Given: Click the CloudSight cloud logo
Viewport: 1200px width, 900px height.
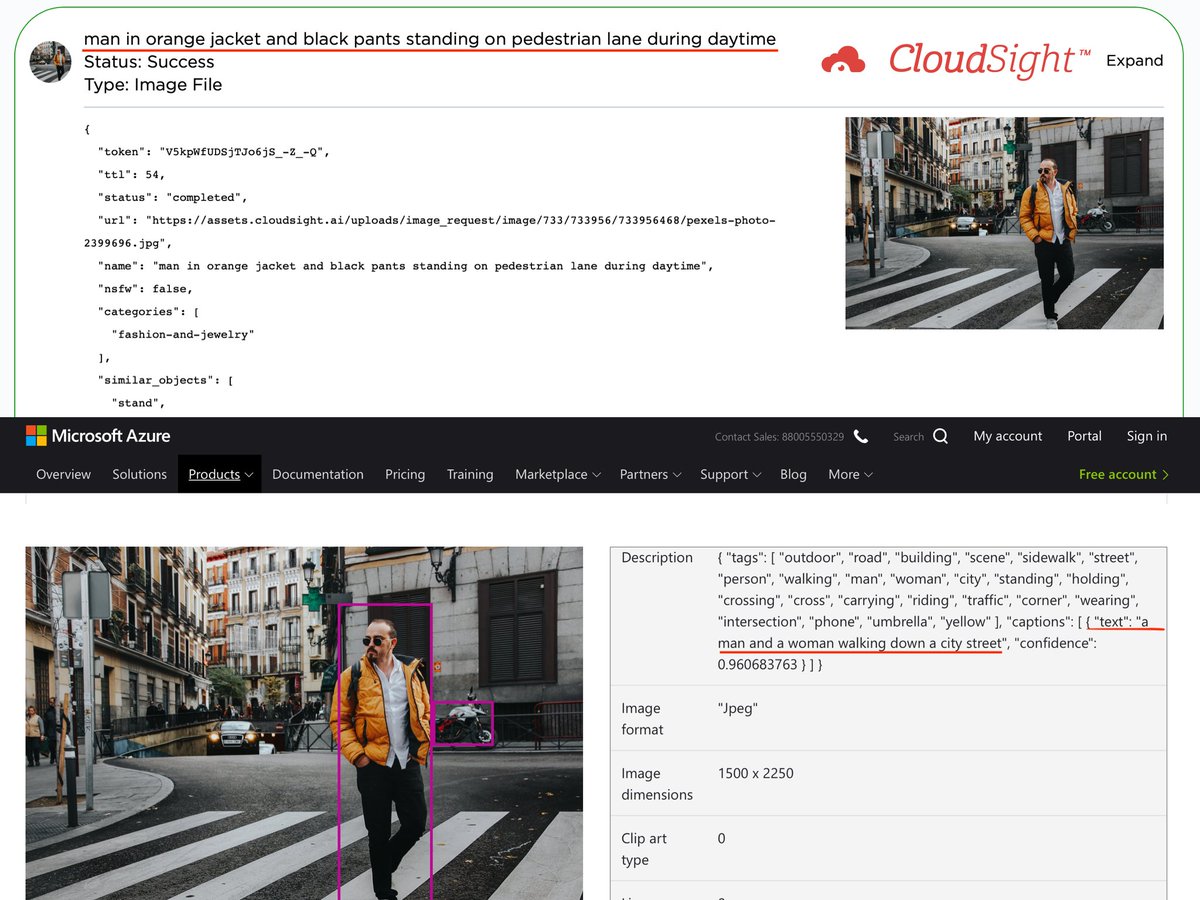Looking at the screenshot, I should [843, 61].
